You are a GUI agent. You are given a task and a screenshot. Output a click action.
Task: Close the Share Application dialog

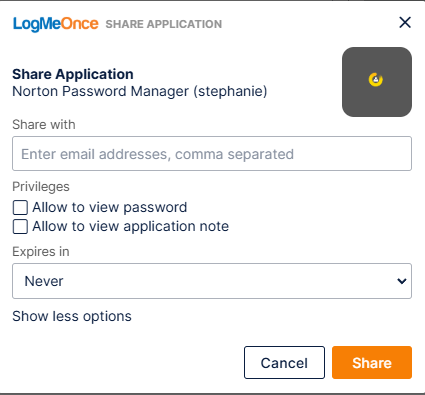(405, 23)
